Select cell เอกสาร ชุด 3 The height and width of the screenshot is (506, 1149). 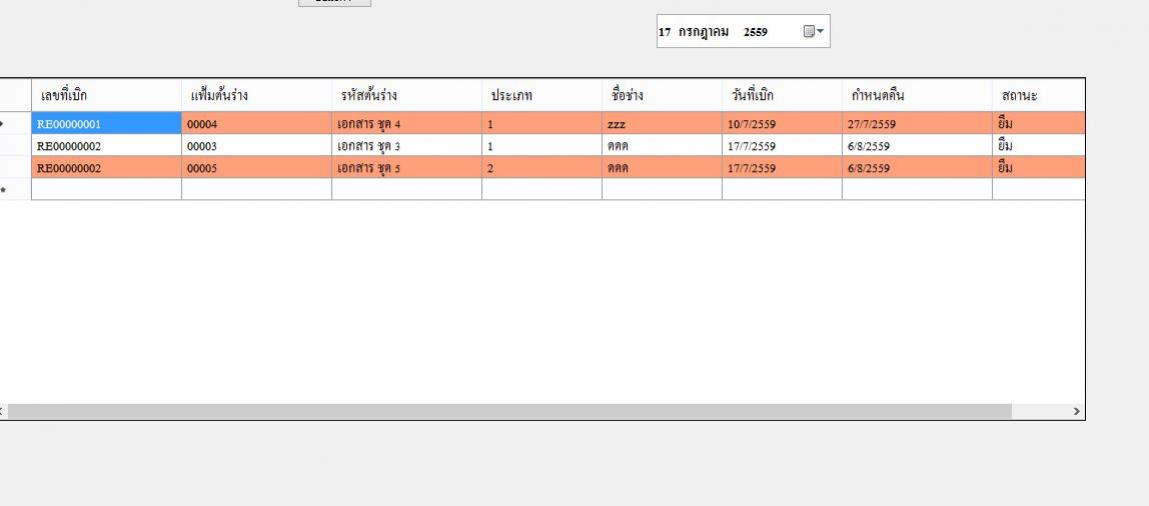(x=407, y=145)
